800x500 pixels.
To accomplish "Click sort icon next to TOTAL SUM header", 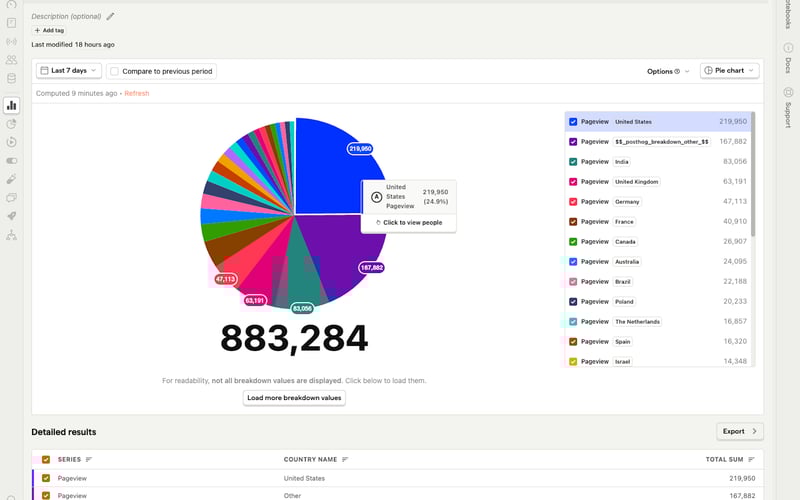I will click(x=751, y=460).
